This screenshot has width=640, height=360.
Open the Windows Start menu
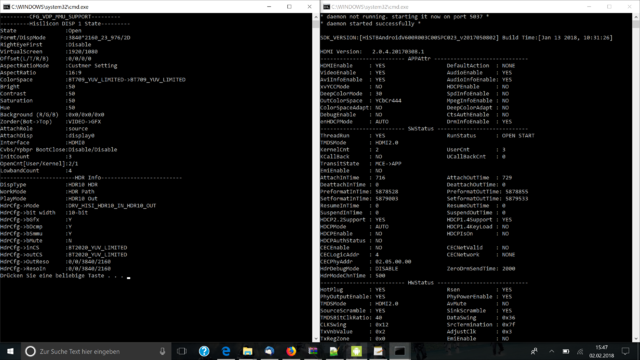click(10, 351)
